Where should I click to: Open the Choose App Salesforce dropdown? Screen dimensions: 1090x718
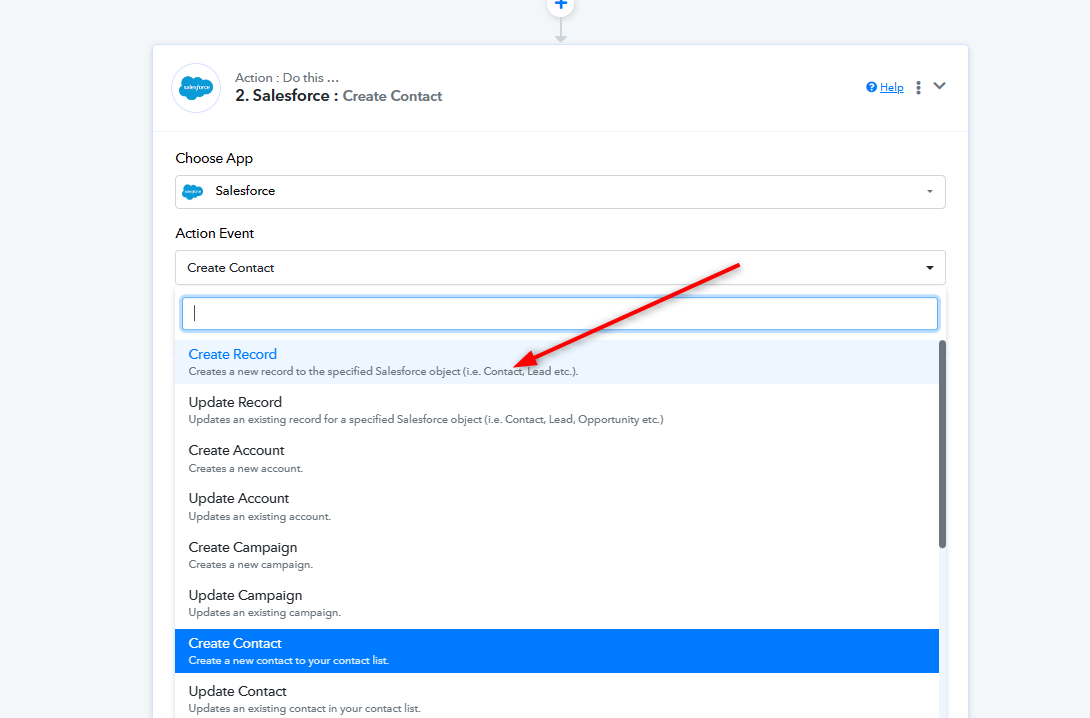click(x=560, y=192)
